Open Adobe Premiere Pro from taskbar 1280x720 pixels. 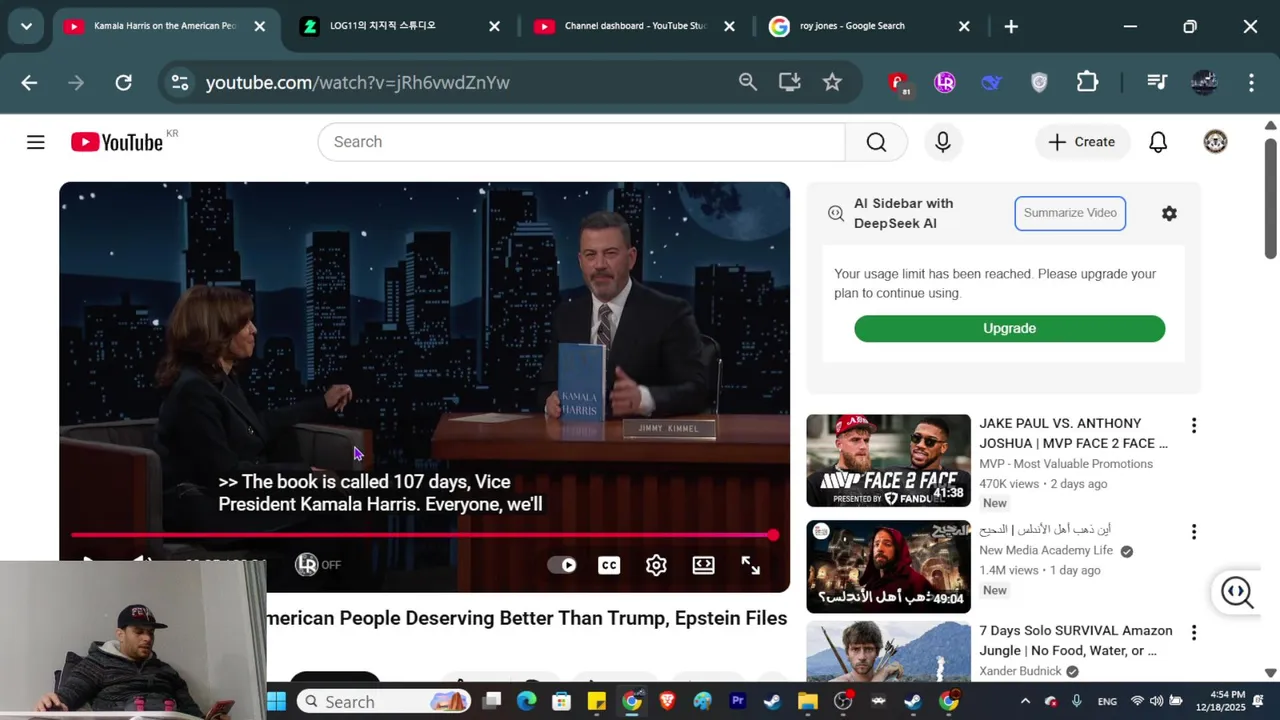coord(738,701)
